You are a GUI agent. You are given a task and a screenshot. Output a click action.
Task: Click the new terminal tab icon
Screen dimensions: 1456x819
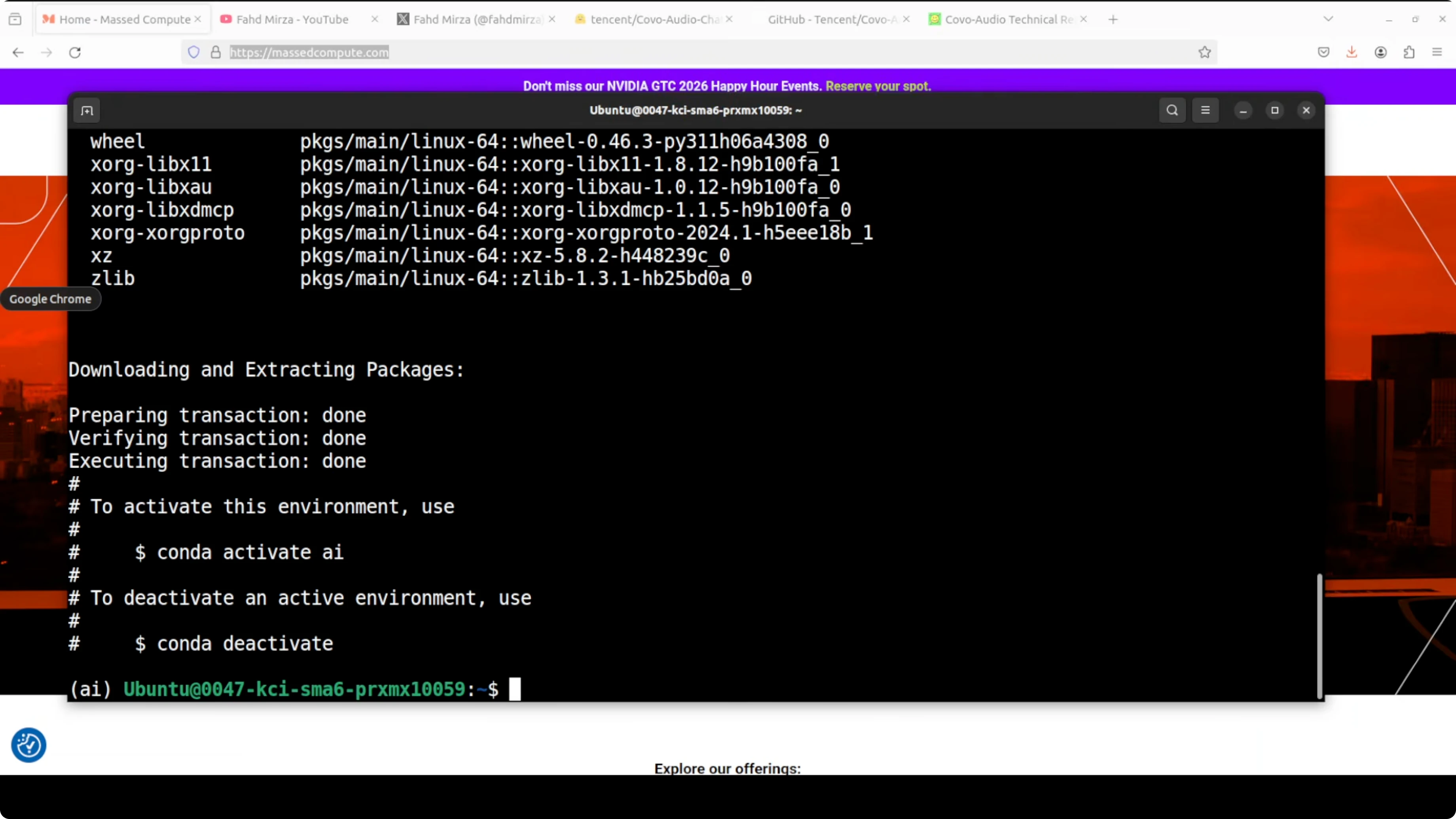[87, 111]
